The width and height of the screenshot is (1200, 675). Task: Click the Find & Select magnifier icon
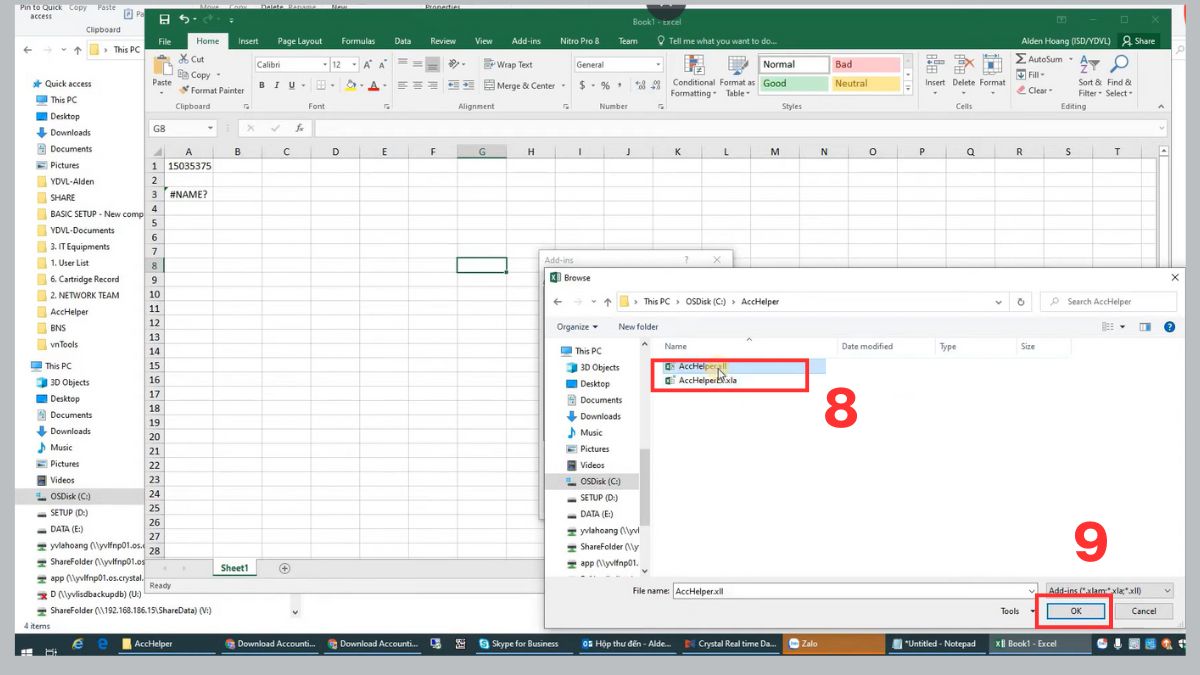click(x=1118, y=65)
